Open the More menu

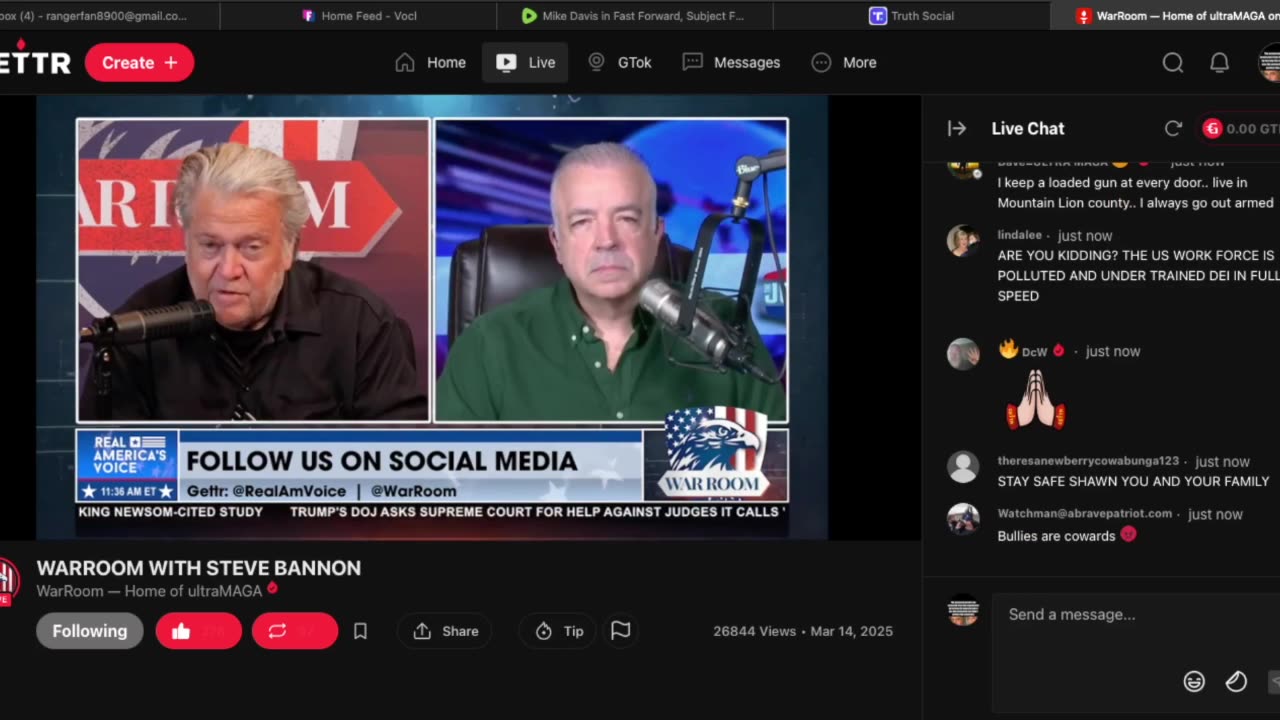click(844, 62)
